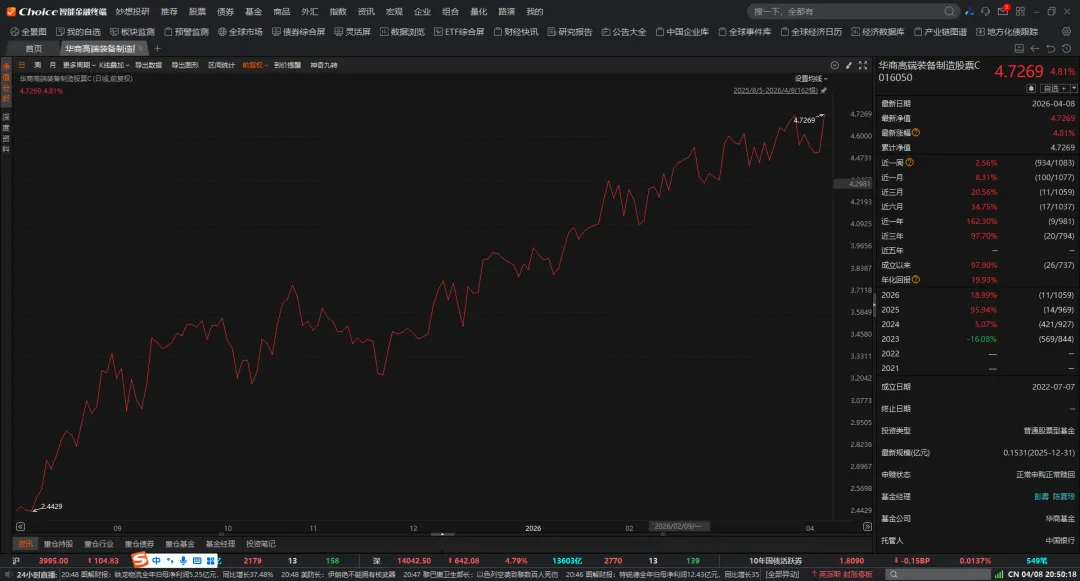Click the back arrow navigation icon
This screenshot has height=581, width=1080.
click(x=1035, y=48)
